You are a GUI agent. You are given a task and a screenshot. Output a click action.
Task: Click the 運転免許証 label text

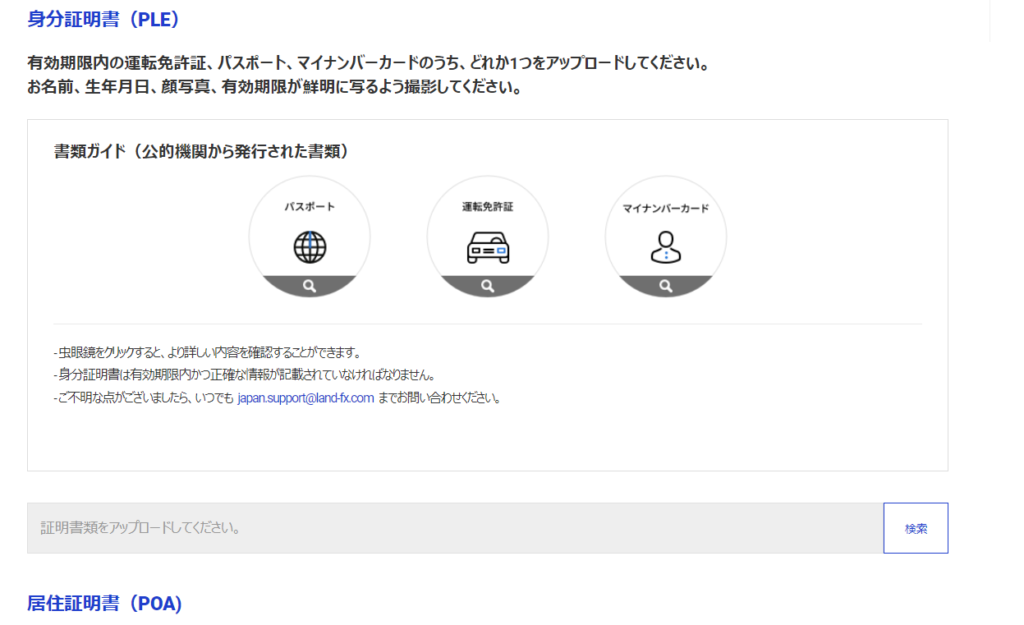tap(488, 207)
